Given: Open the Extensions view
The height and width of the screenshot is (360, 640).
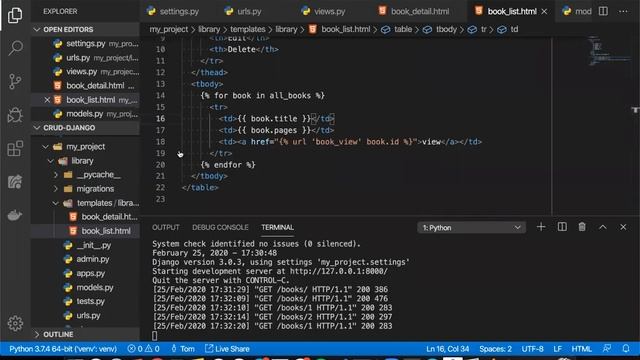Looking at the screenshot, I should (x=15, y=148).
